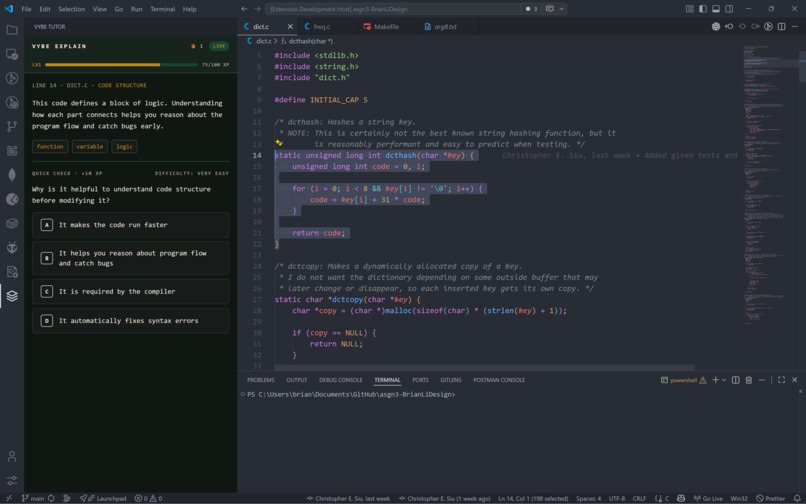Open Source Control branch icon in activity bar
The image size is (806, 504).
pos(12,126)
